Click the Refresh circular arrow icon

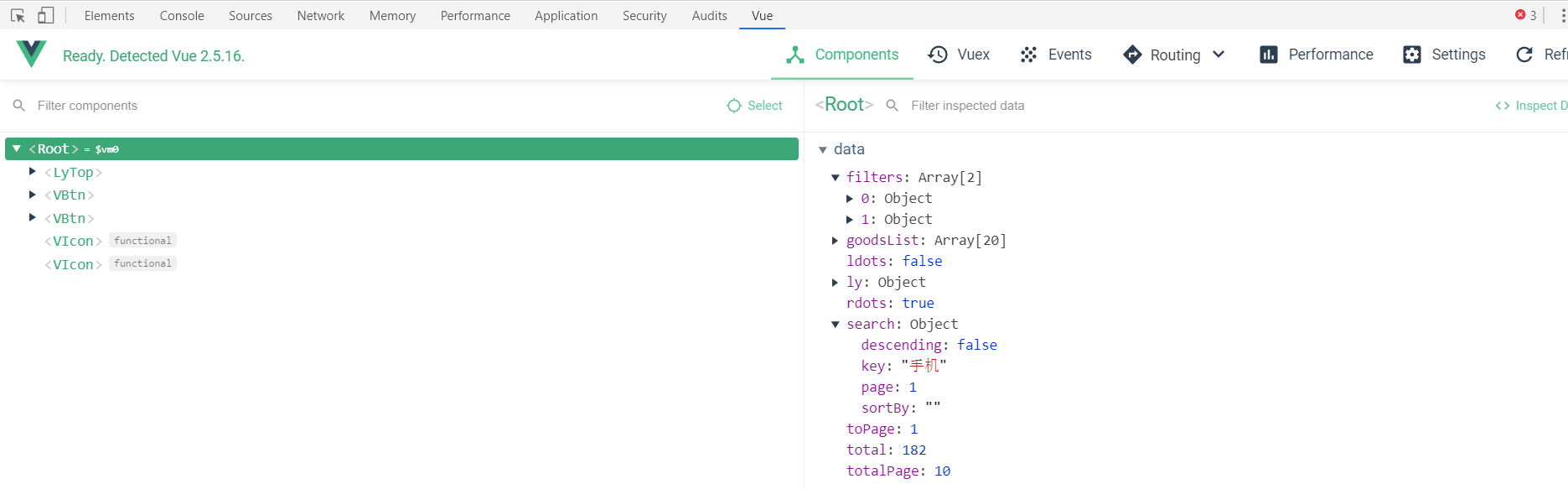click(1524, 55)
